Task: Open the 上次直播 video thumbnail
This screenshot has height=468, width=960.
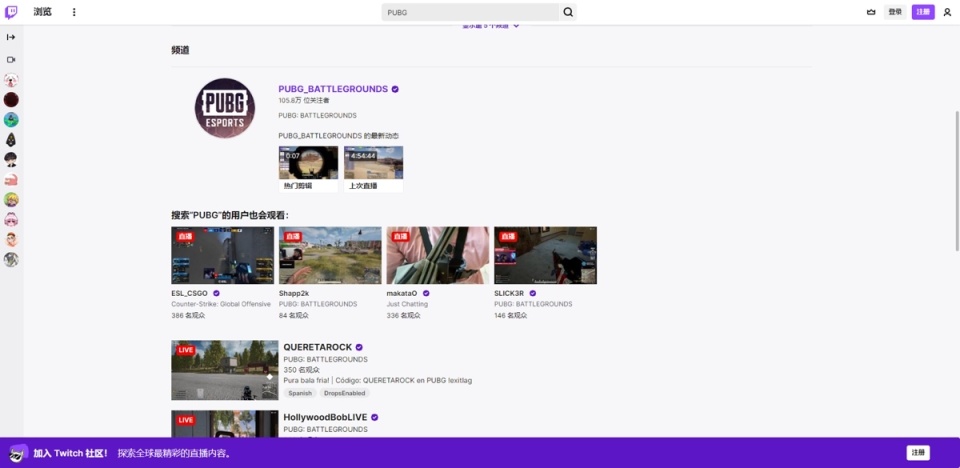Action: (373, 162)
